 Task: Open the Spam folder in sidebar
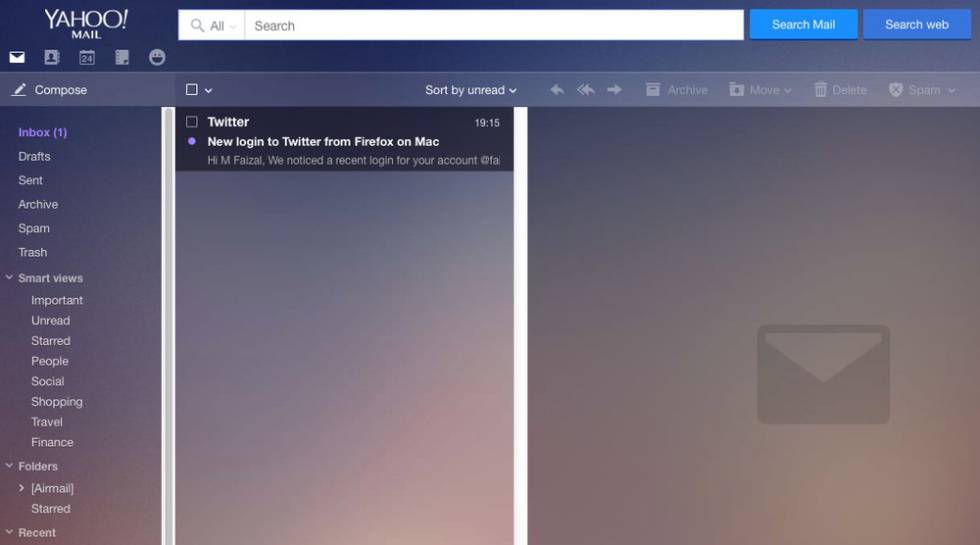click(x=34, y=229)
